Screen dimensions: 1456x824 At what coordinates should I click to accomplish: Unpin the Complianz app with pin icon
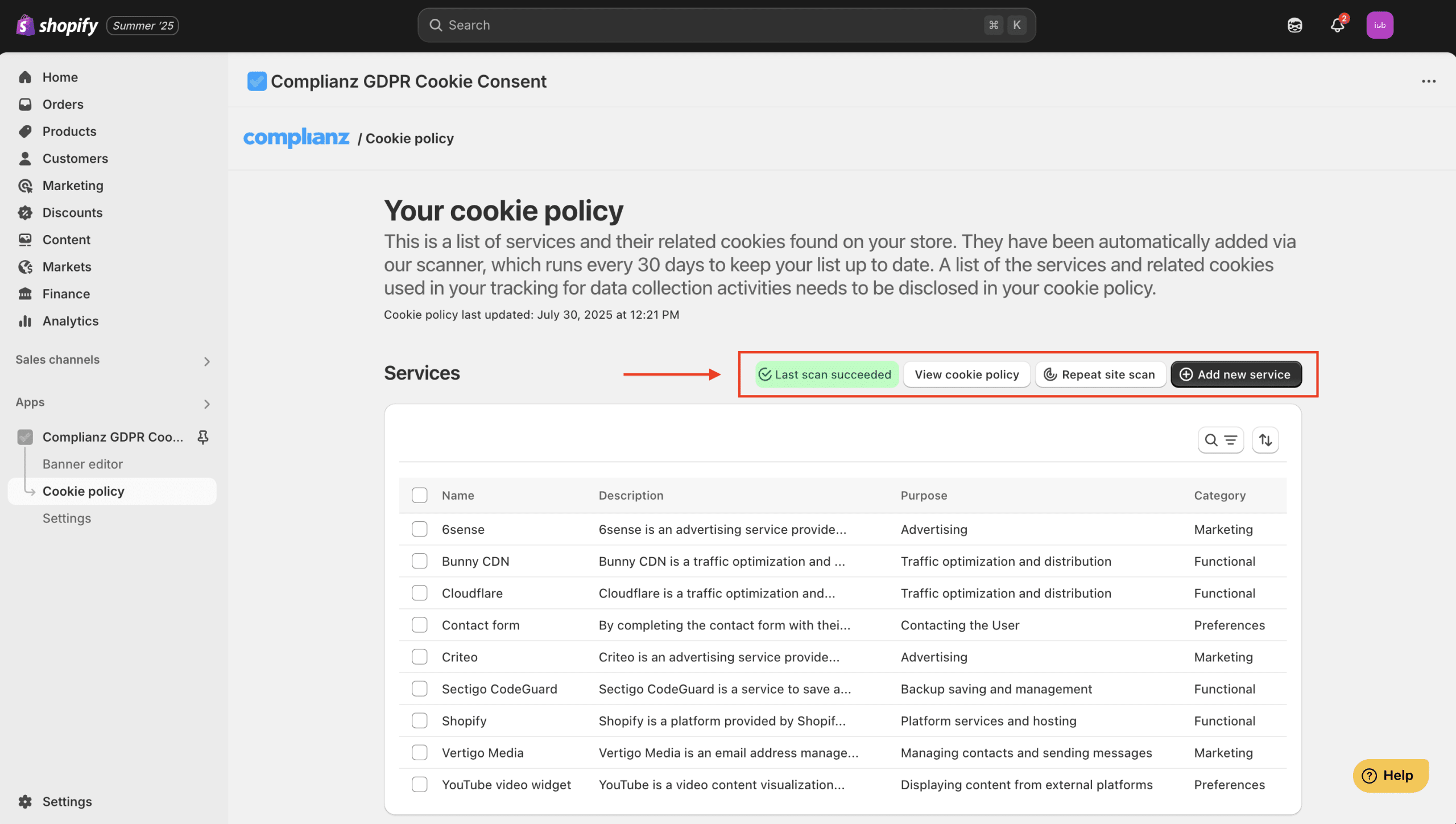pyautogui.click(x=203, y=437)
